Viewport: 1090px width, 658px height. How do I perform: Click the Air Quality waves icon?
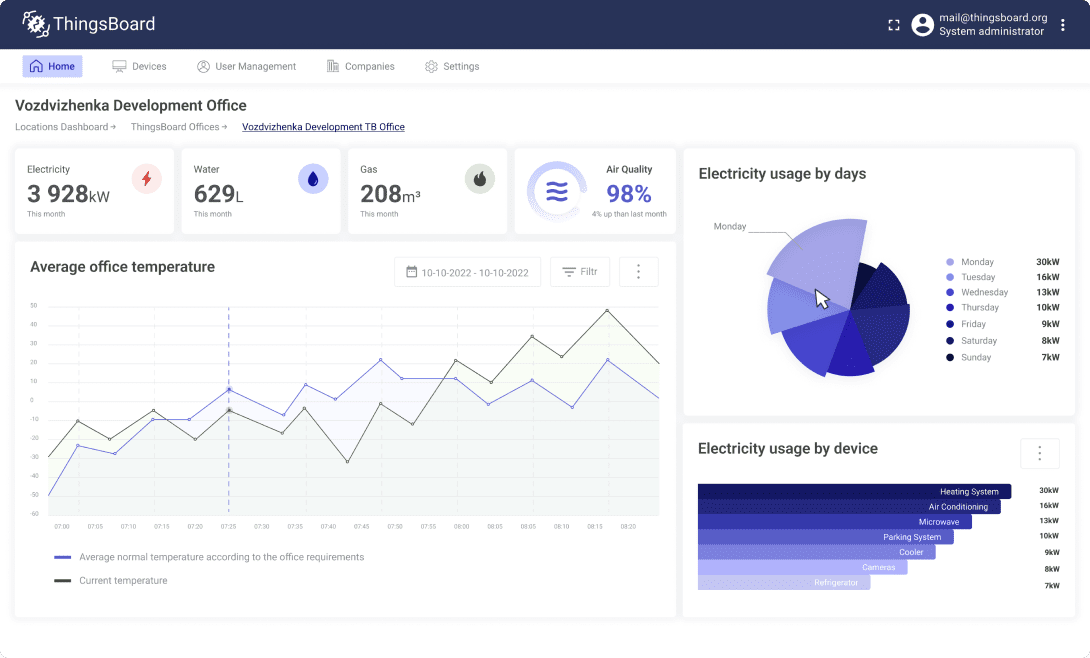point(554,191)
